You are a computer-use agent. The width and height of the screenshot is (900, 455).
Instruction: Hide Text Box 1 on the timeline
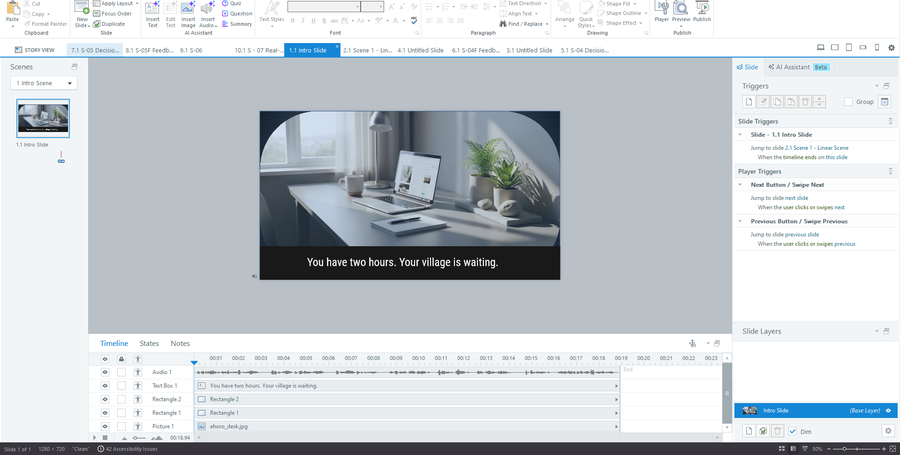tap(105, 386)
